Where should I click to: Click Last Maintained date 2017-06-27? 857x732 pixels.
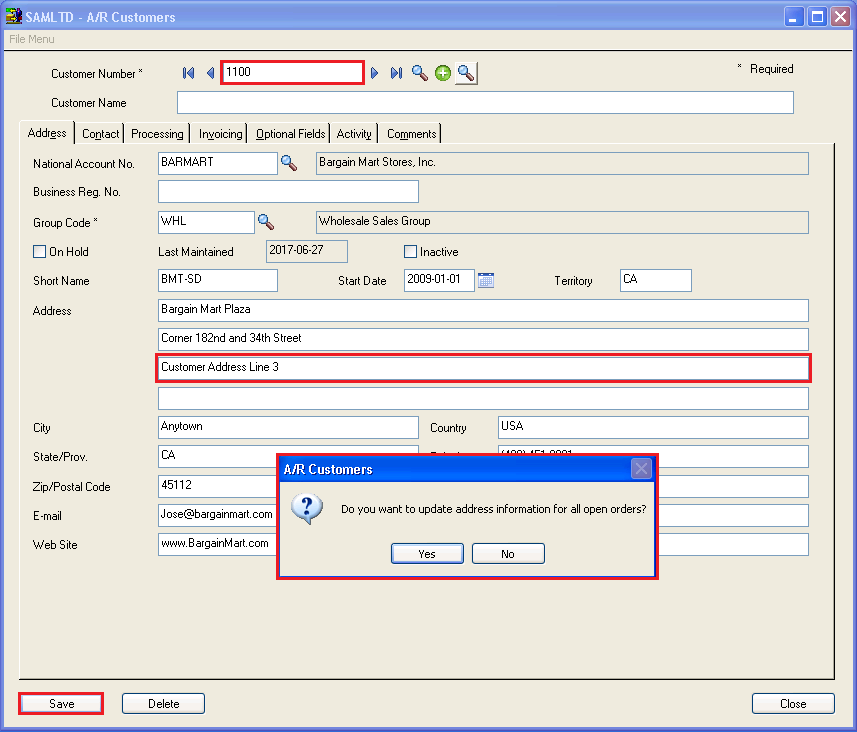click(307, 251)
